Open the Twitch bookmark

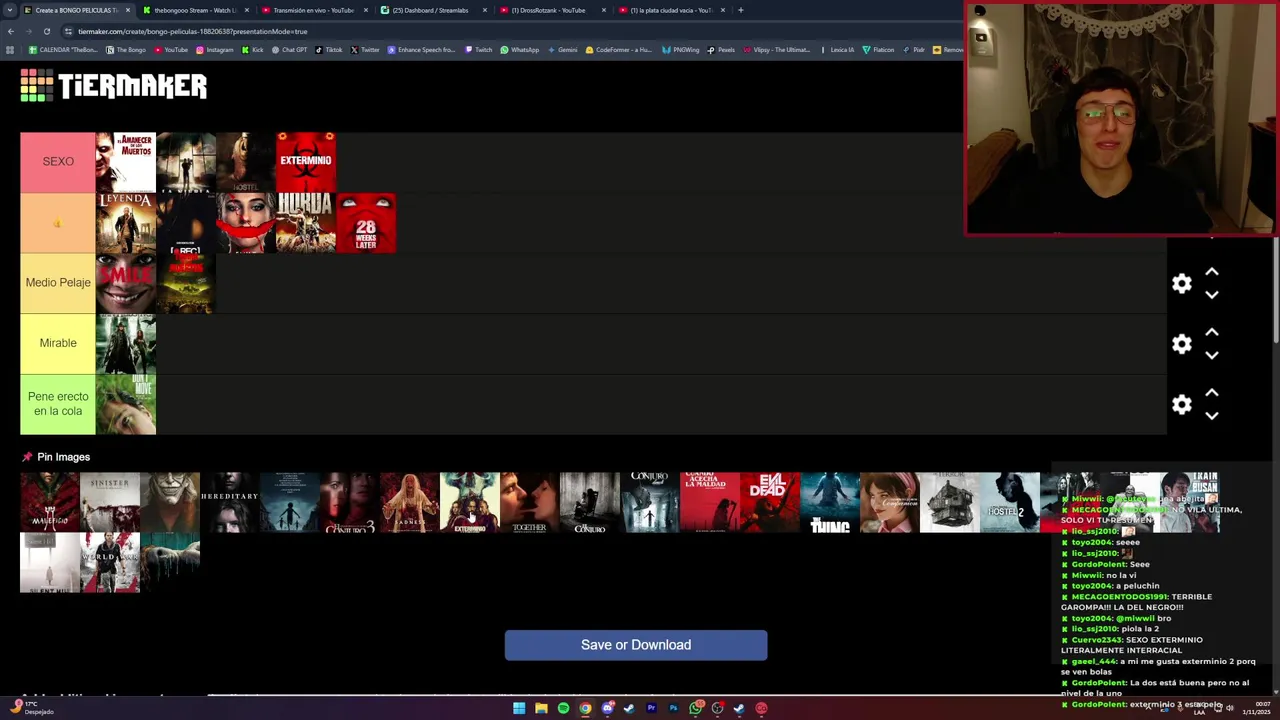[479, 50]
